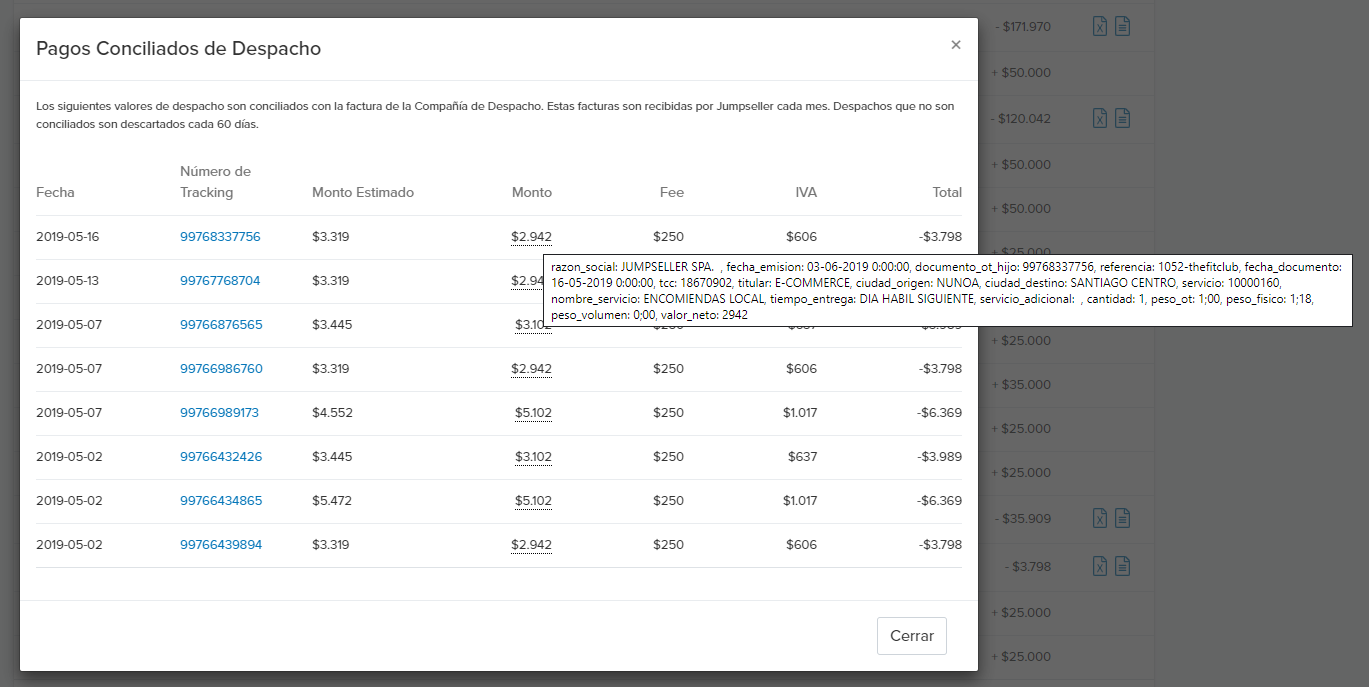This screenshot has width=1369, height=687.
Task: Open tracking link 99767768704
Action: coord(220,281)
